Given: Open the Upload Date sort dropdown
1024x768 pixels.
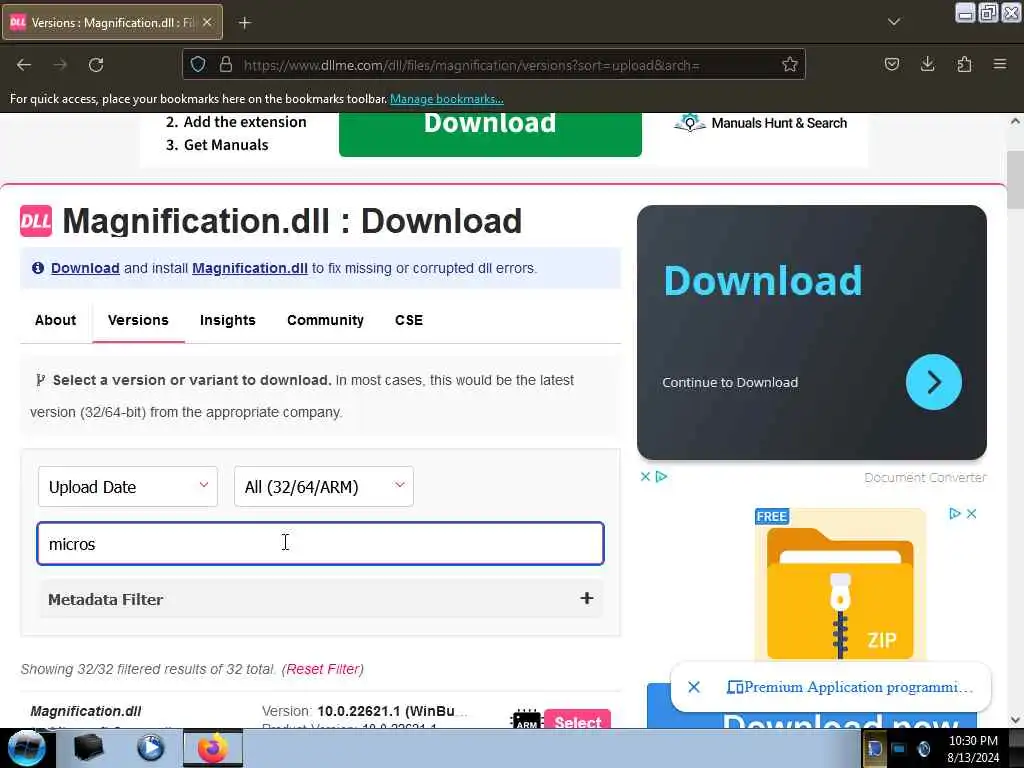Looking at the screenshot, I should point(128,487).
